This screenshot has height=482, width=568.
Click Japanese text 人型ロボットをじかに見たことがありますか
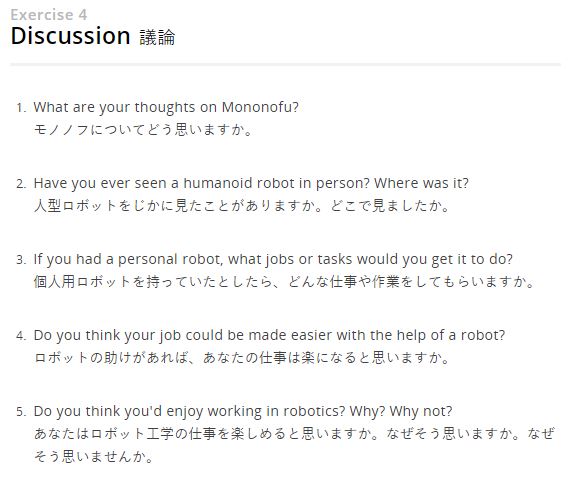(178, 206)
